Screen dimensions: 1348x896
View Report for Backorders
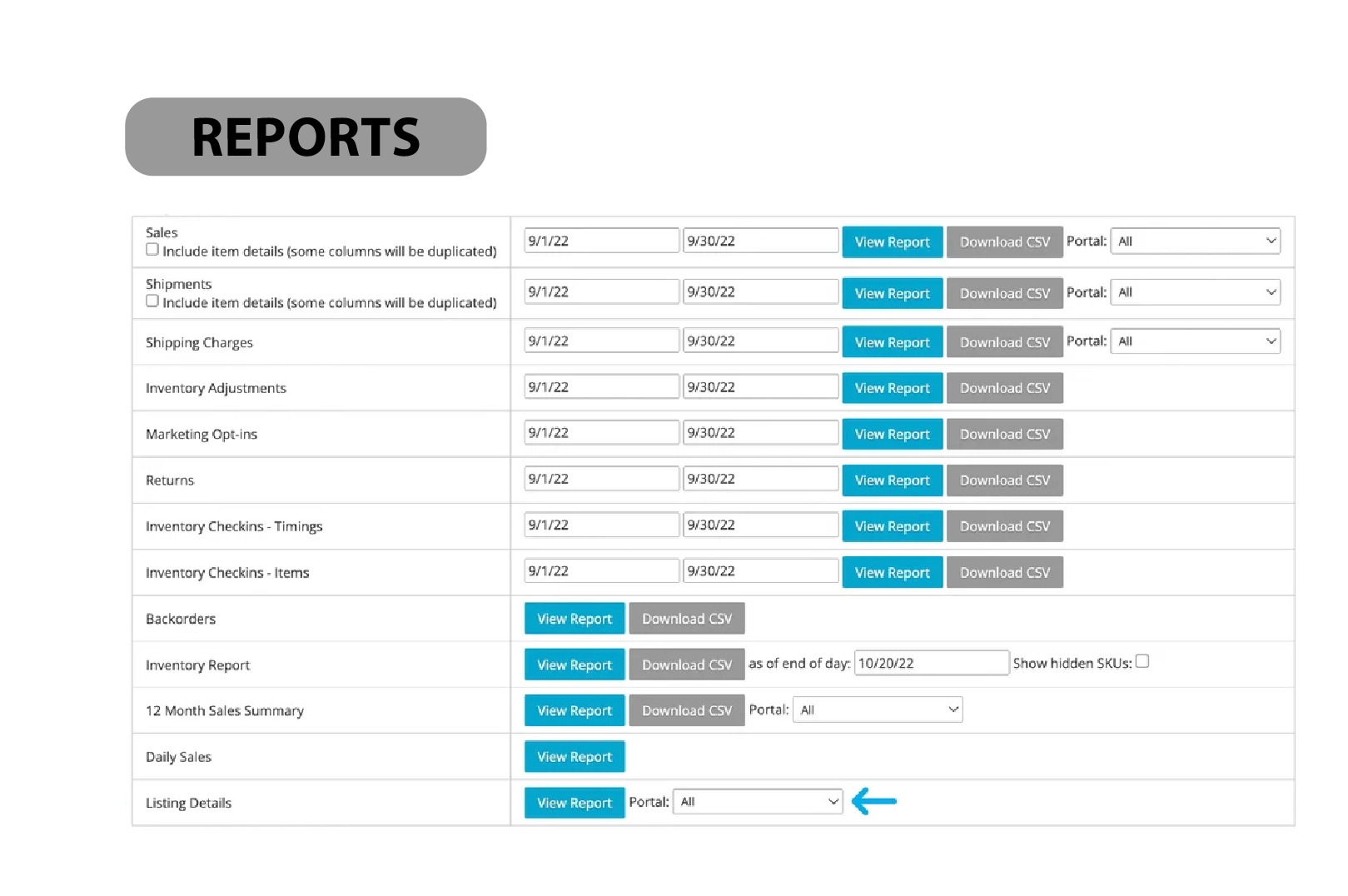[575, 619]
